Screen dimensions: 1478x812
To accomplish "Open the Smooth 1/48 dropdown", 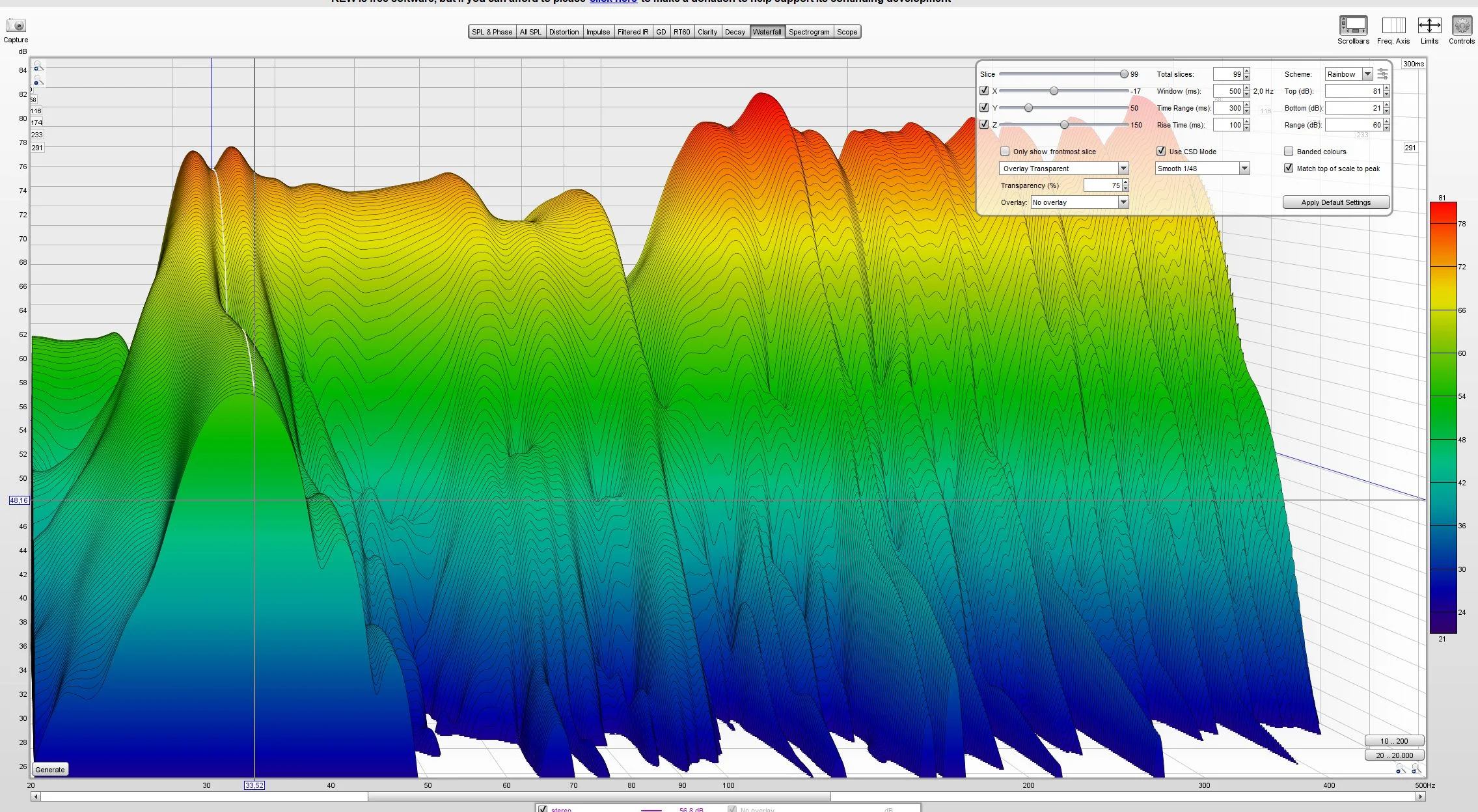I will 1203,169.
